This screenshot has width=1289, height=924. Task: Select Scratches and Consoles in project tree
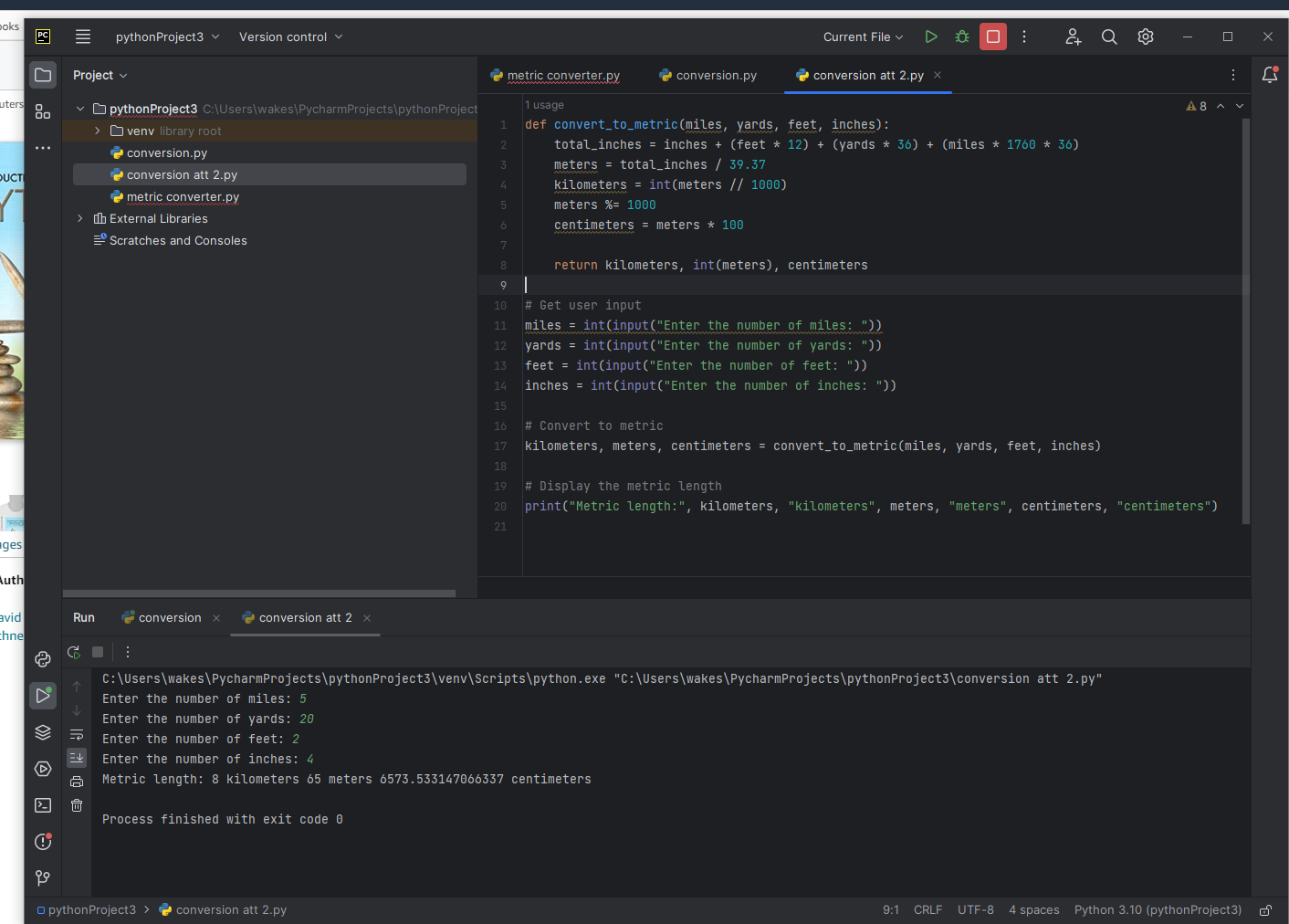(x=178, y=240)
